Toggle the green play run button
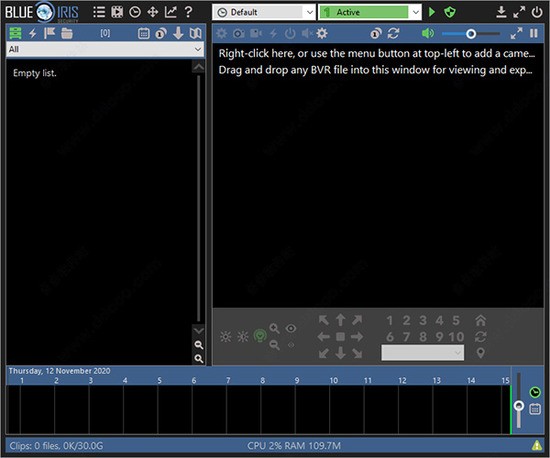Screen dimensions: 550x458 (x=432, y=12)
